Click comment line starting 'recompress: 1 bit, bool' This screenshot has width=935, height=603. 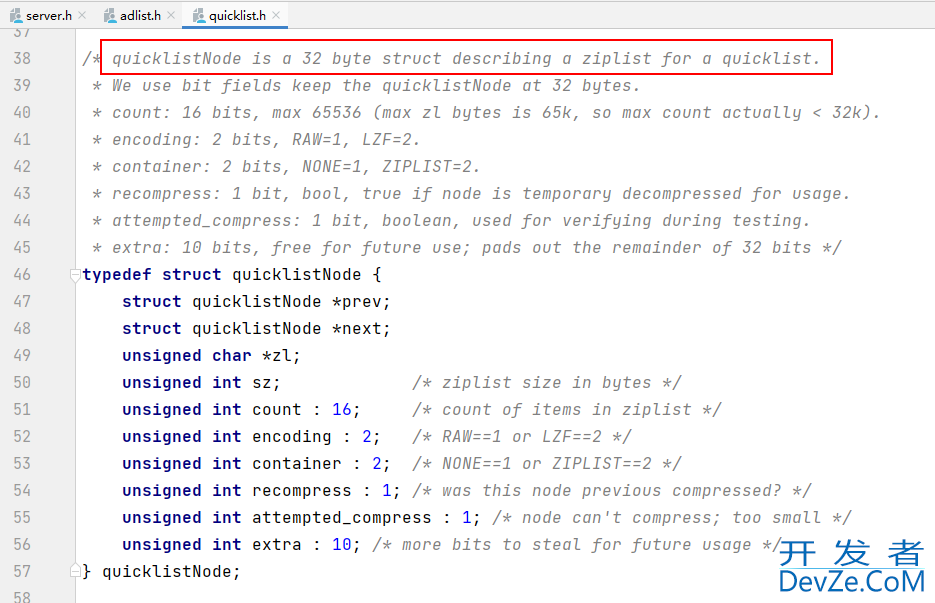[471, 193]
